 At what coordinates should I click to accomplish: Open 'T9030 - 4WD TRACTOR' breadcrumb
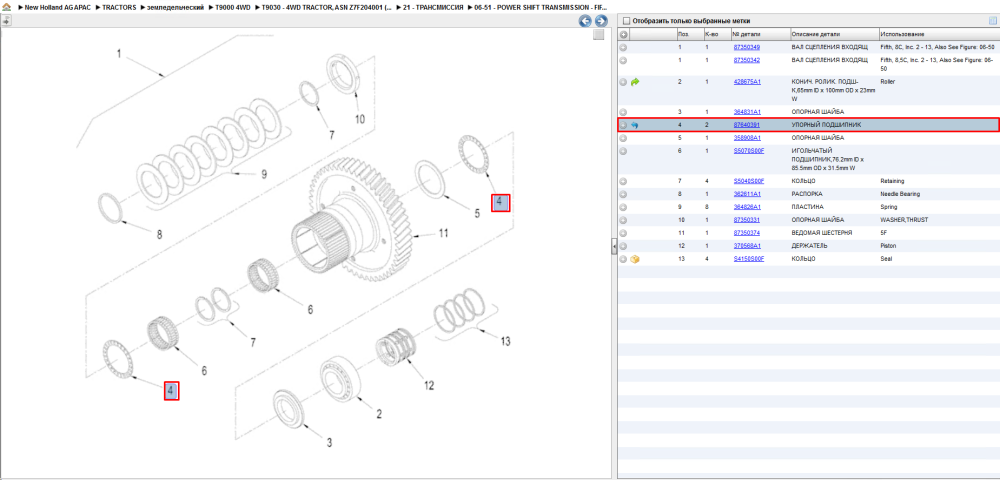coord(326,6)
